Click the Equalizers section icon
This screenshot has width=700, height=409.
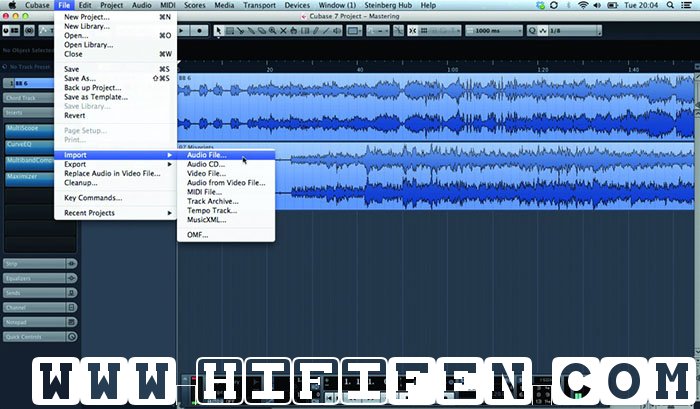(x=71, y=278)
